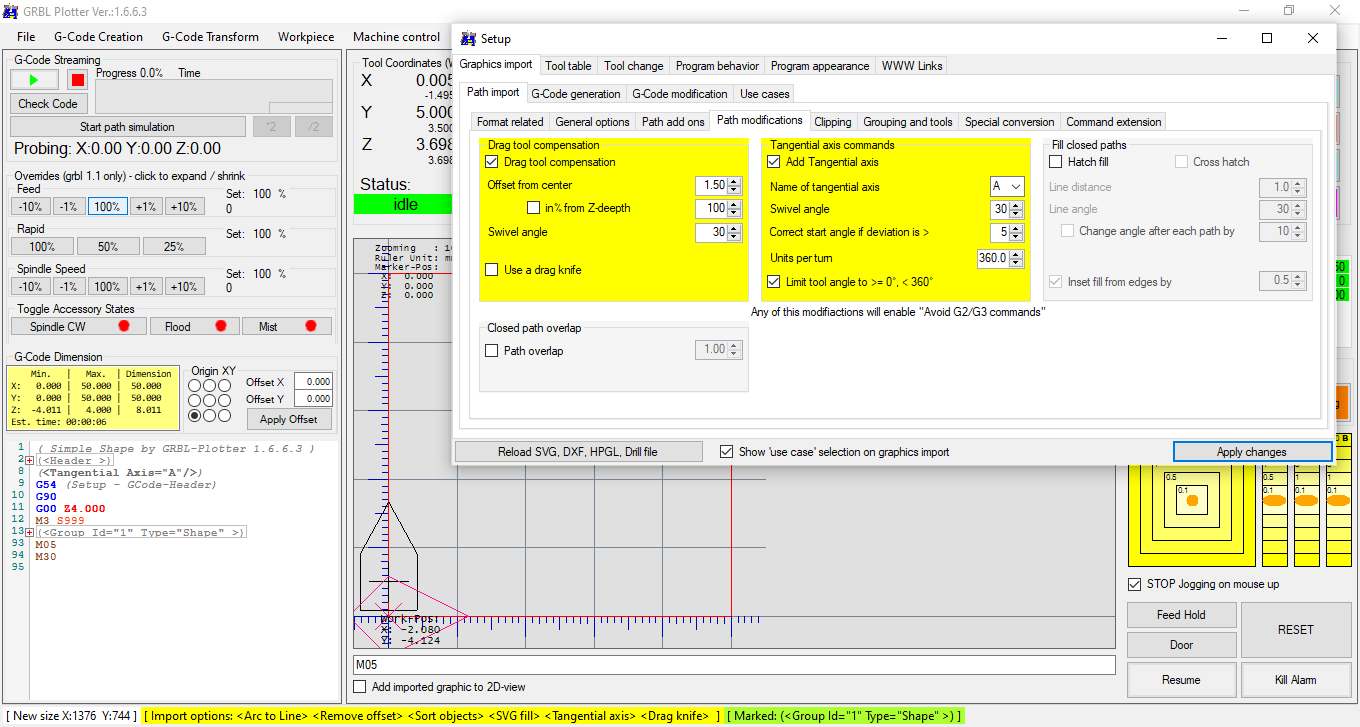The width and height of the screenshot is (1360, 727).
Task: Select bottom-left Origin XY radio button
Action: coord(196,415)
